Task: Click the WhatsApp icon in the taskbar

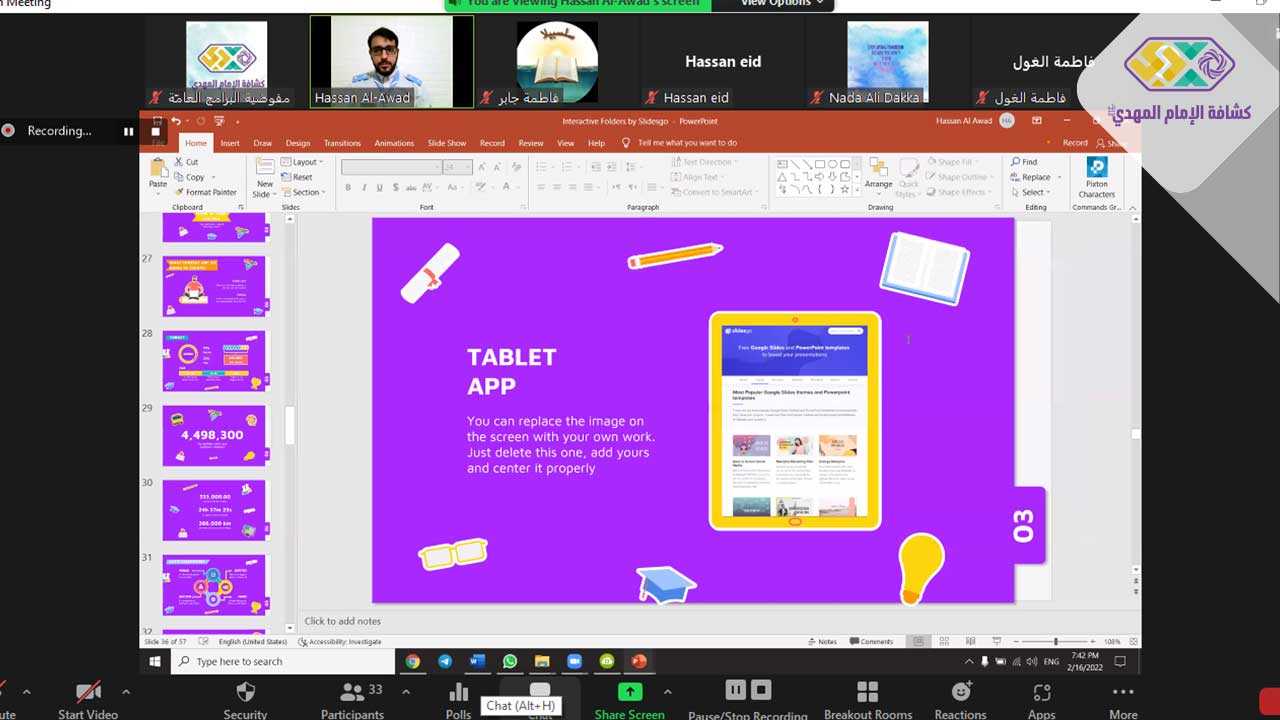Action: coord(510,661)
